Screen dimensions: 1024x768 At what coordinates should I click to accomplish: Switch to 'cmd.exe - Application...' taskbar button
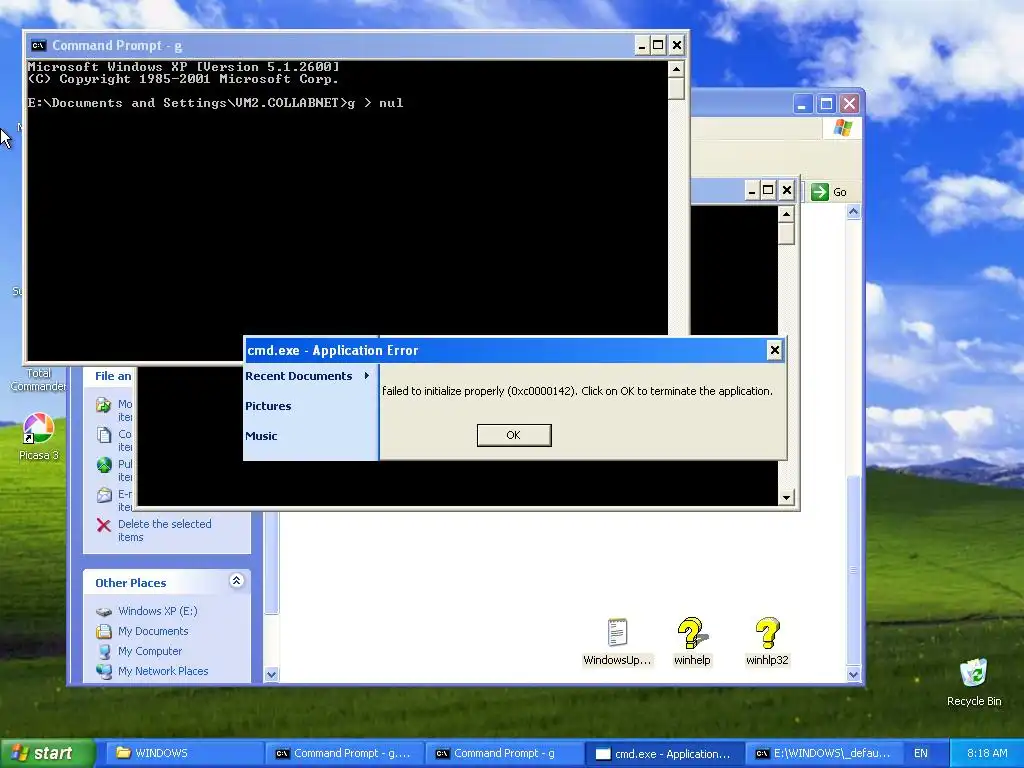click(x=665, y=754)
